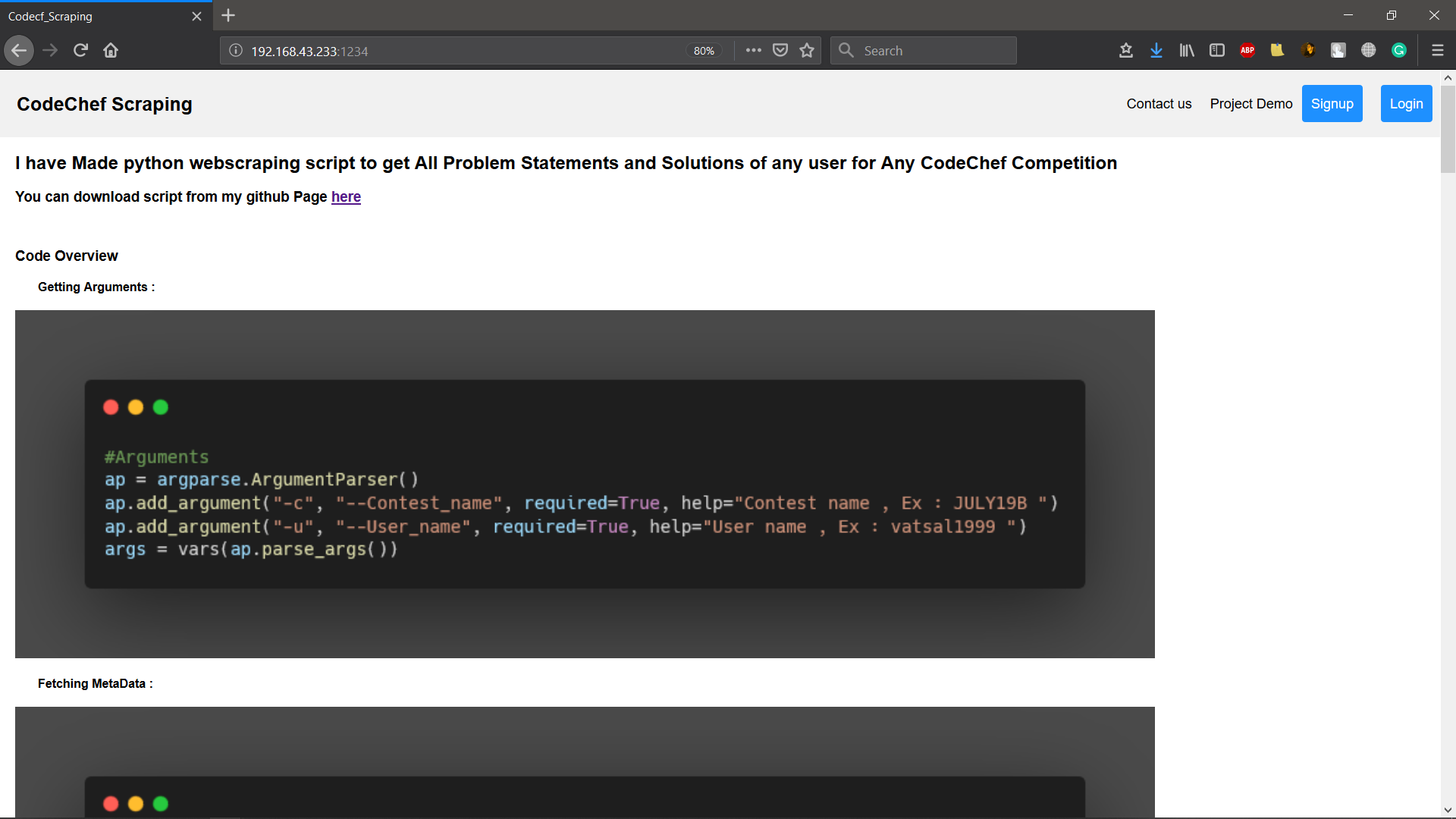The height and width of the screenshot is (819, 1456).
Task: Save the page to Pocket
Action: pyautogui.click(x=780, y=51)
